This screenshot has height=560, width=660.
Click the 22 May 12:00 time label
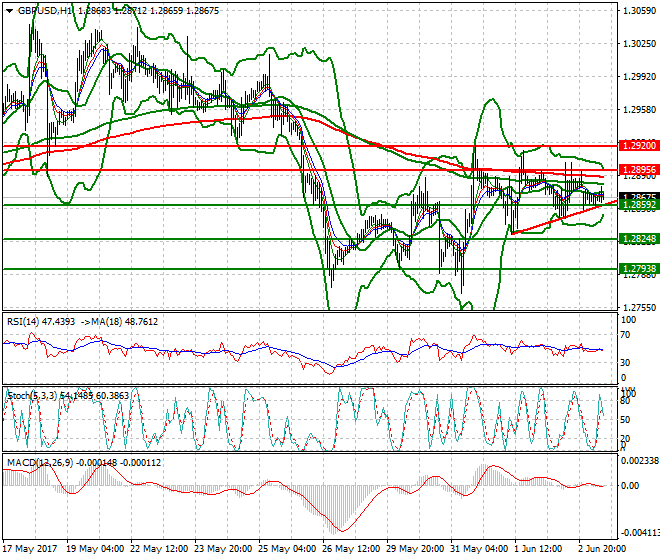(x=159, y=549)
